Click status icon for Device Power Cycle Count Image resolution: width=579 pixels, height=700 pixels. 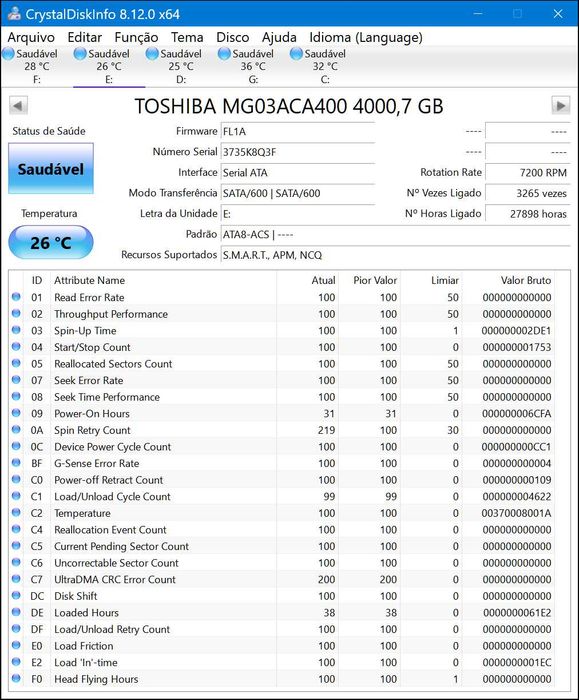click(16, 446)
